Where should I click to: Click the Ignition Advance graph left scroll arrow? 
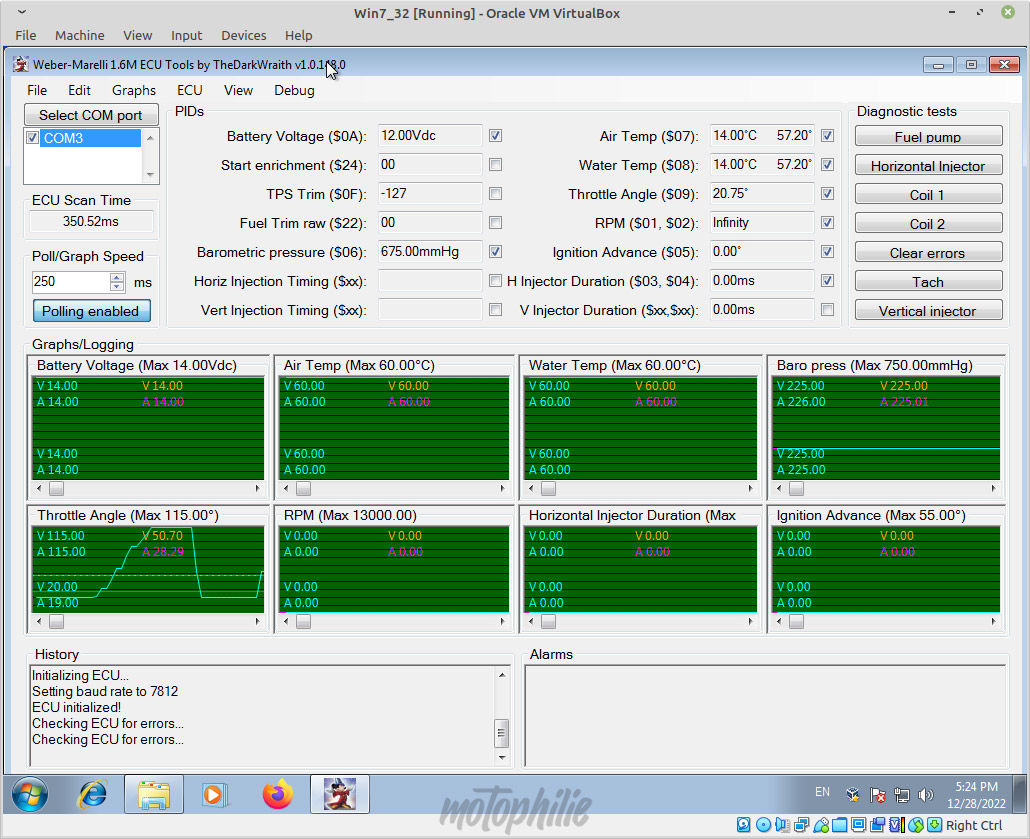tap(779, 621)
